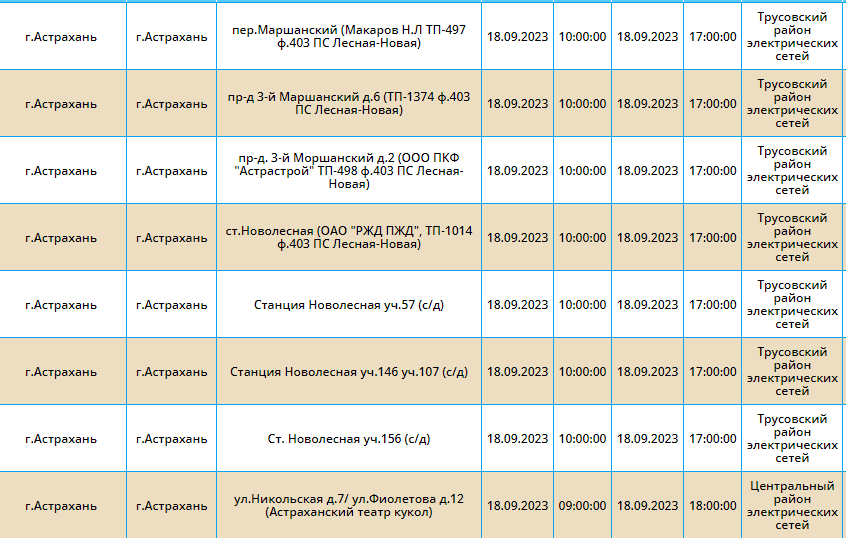
Task: Click Центральный район электрических сетей cell
Action: 792,505
